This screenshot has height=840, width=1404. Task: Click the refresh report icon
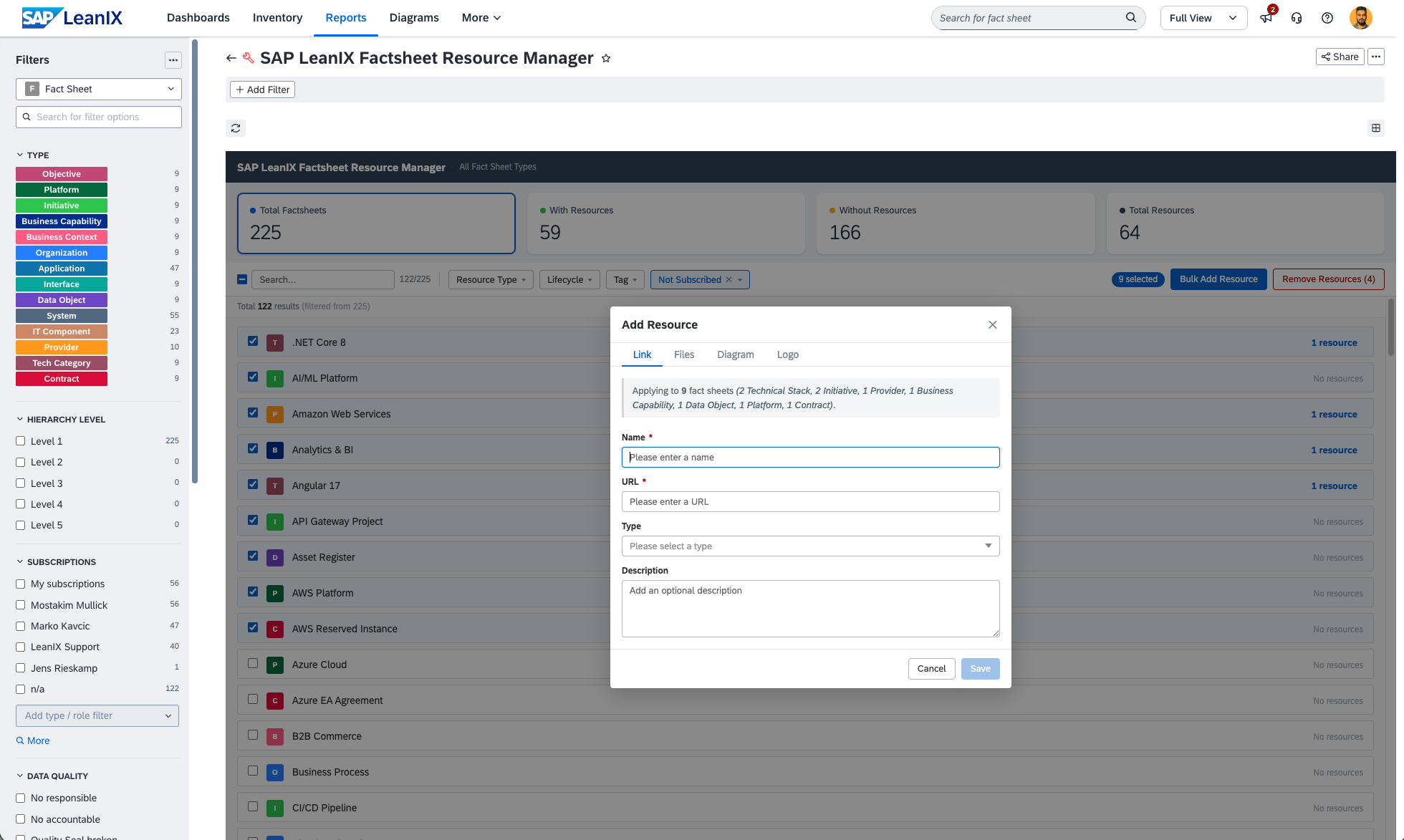pyautogui.click(x=236, y=128)
